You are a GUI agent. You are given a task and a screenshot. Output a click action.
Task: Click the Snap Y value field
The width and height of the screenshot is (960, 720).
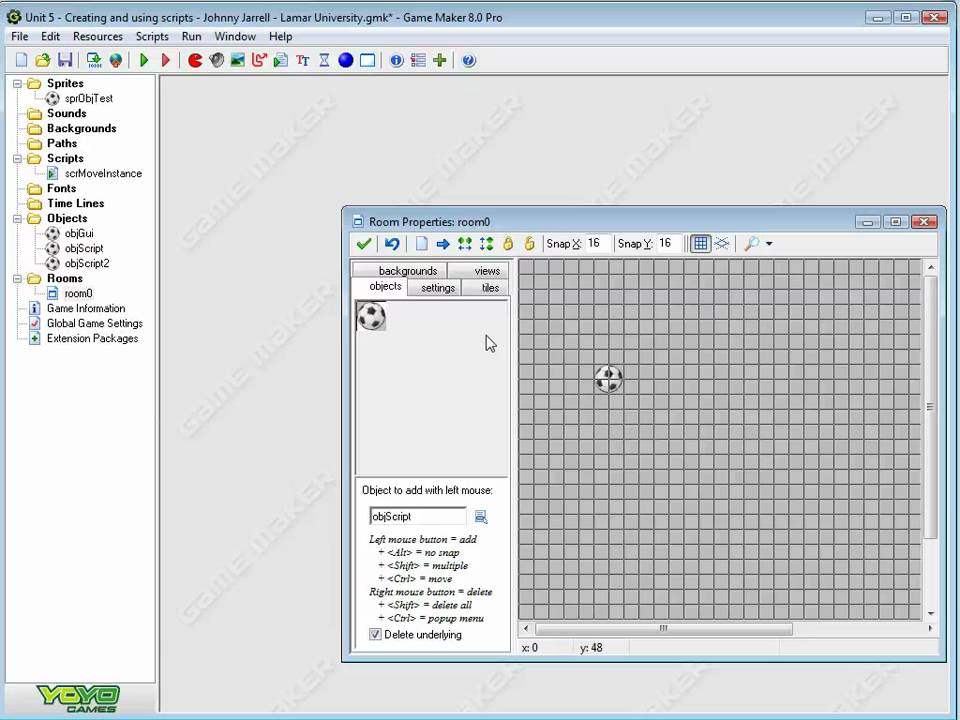coord(669,244)
